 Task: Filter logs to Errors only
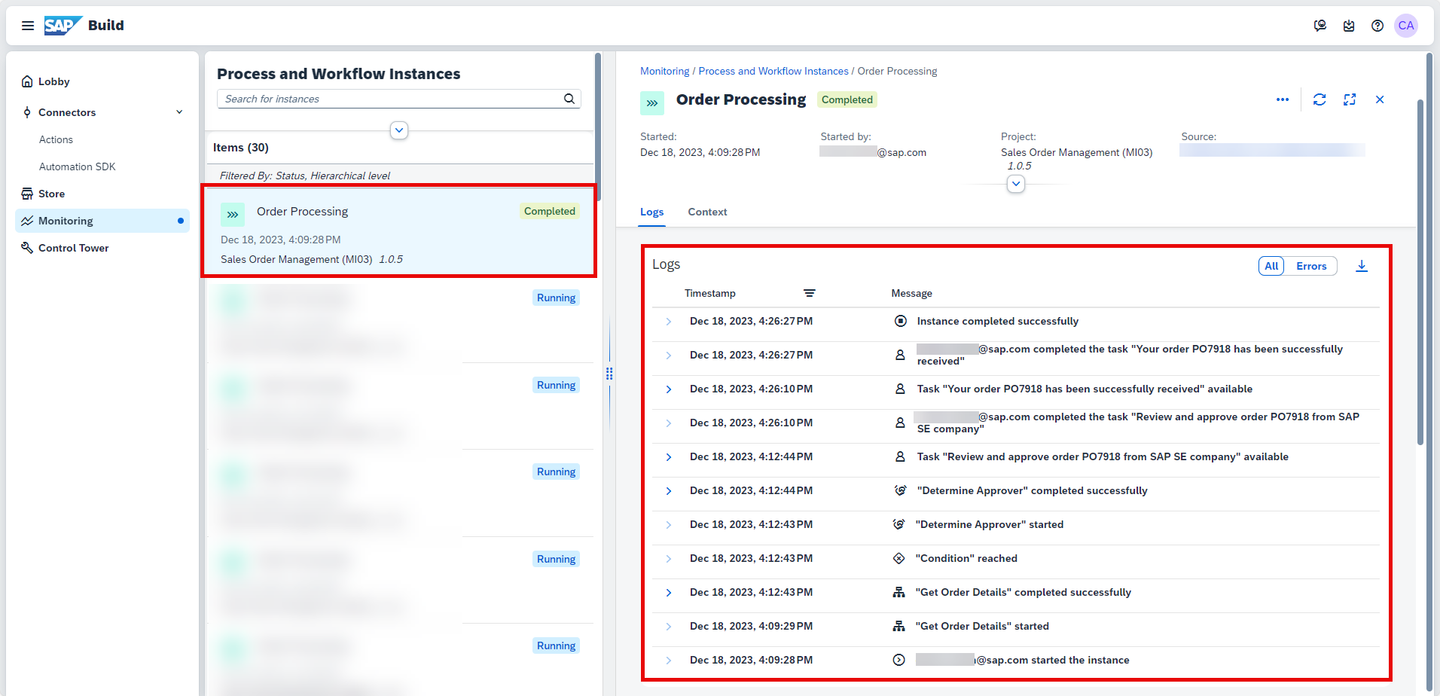[1311, 266]
